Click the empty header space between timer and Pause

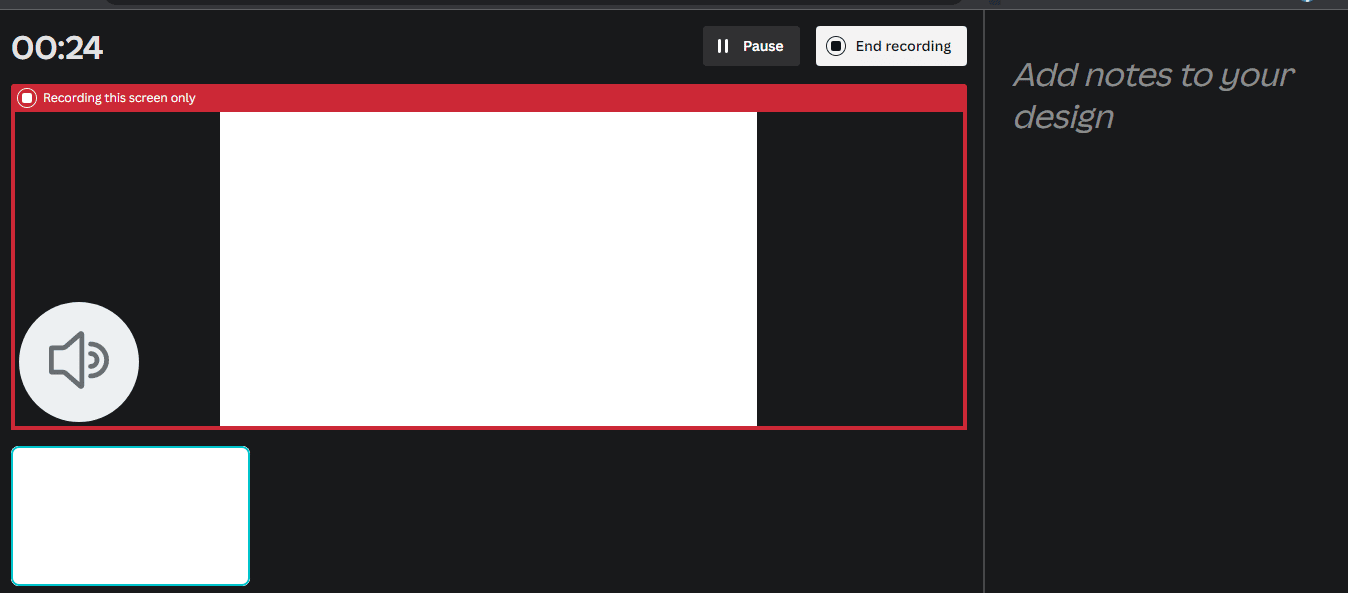click(400, 46)
